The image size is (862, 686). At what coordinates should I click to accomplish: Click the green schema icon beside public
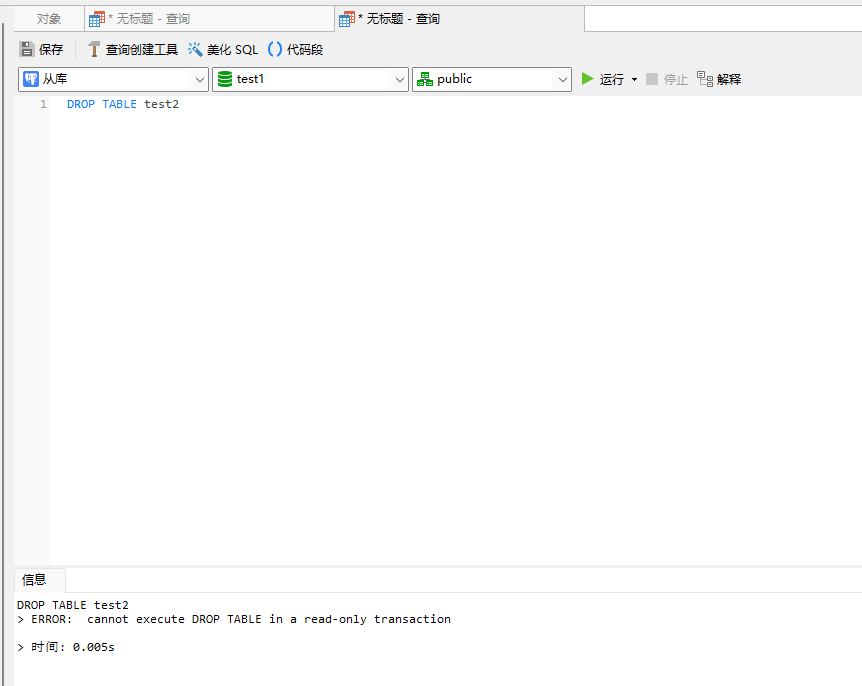(x=425, y=79)
